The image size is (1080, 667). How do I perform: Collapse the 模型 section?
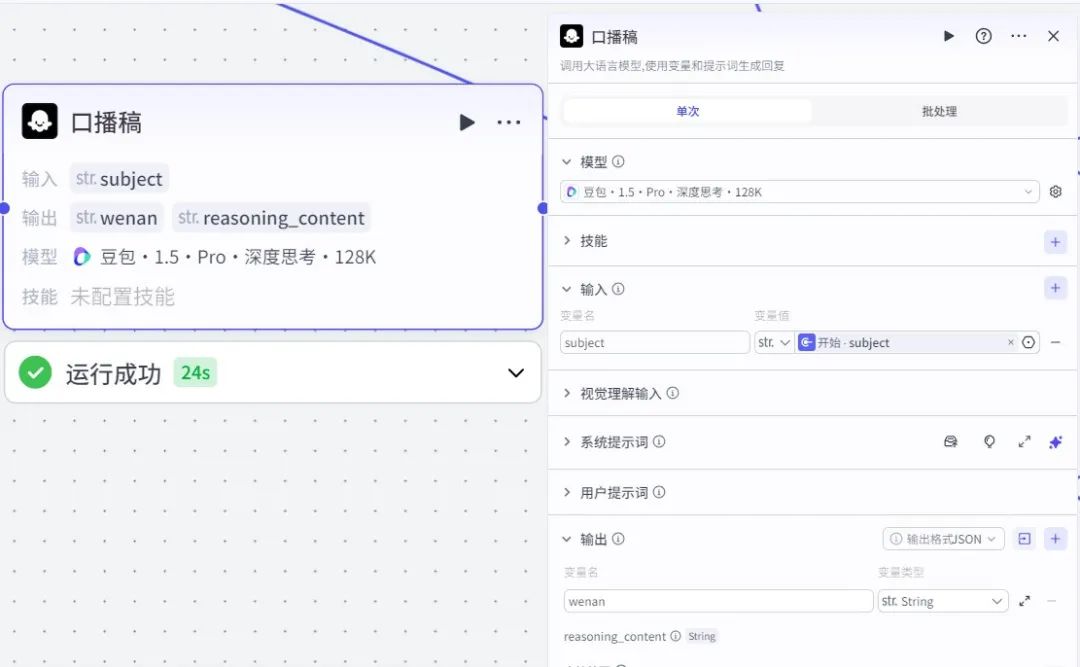566,162
